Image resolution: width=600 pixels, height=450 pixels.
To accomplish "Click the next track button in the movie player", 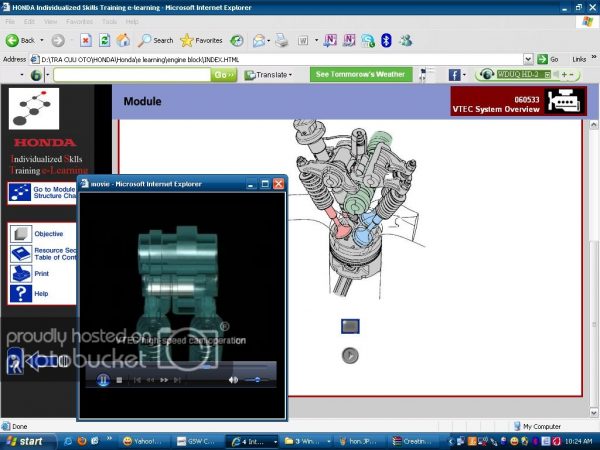I will pyautogui.click(x=177, y=380).
